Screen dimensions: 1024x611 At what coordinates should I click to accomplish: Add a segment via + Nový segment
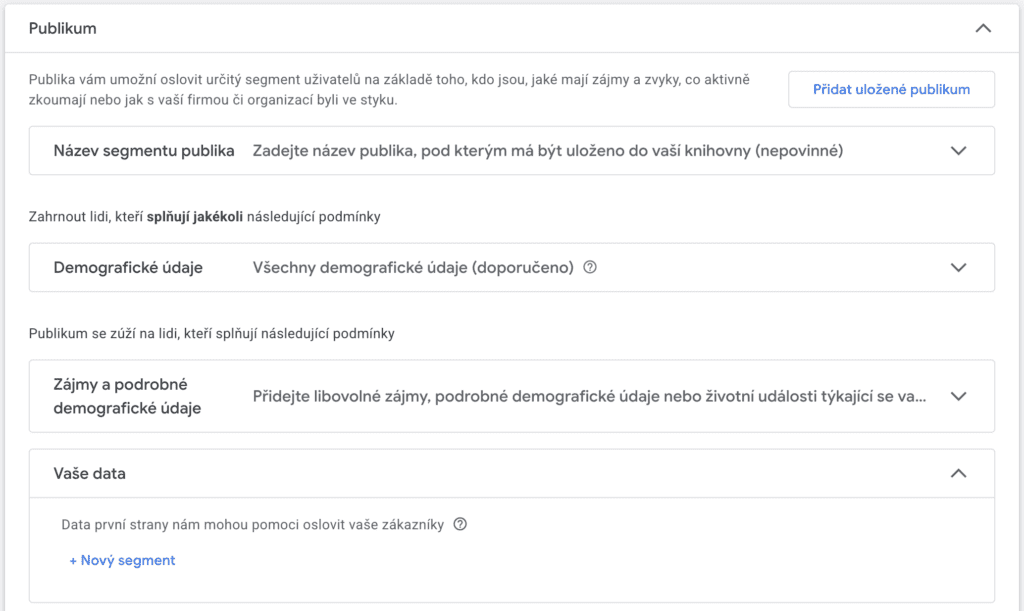tap(122, 561)
